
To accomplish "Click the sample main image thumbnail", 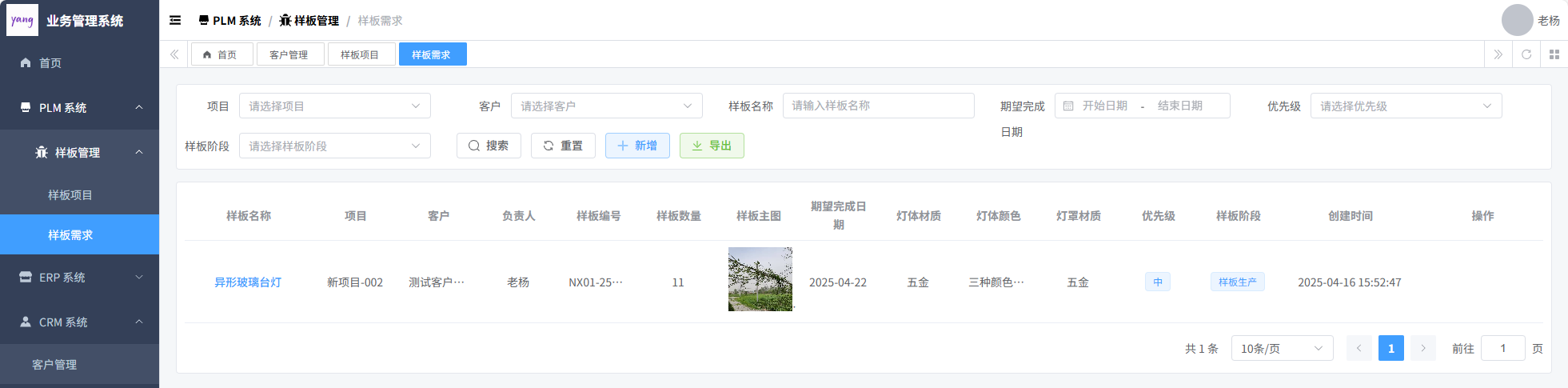I will point(760,279).
